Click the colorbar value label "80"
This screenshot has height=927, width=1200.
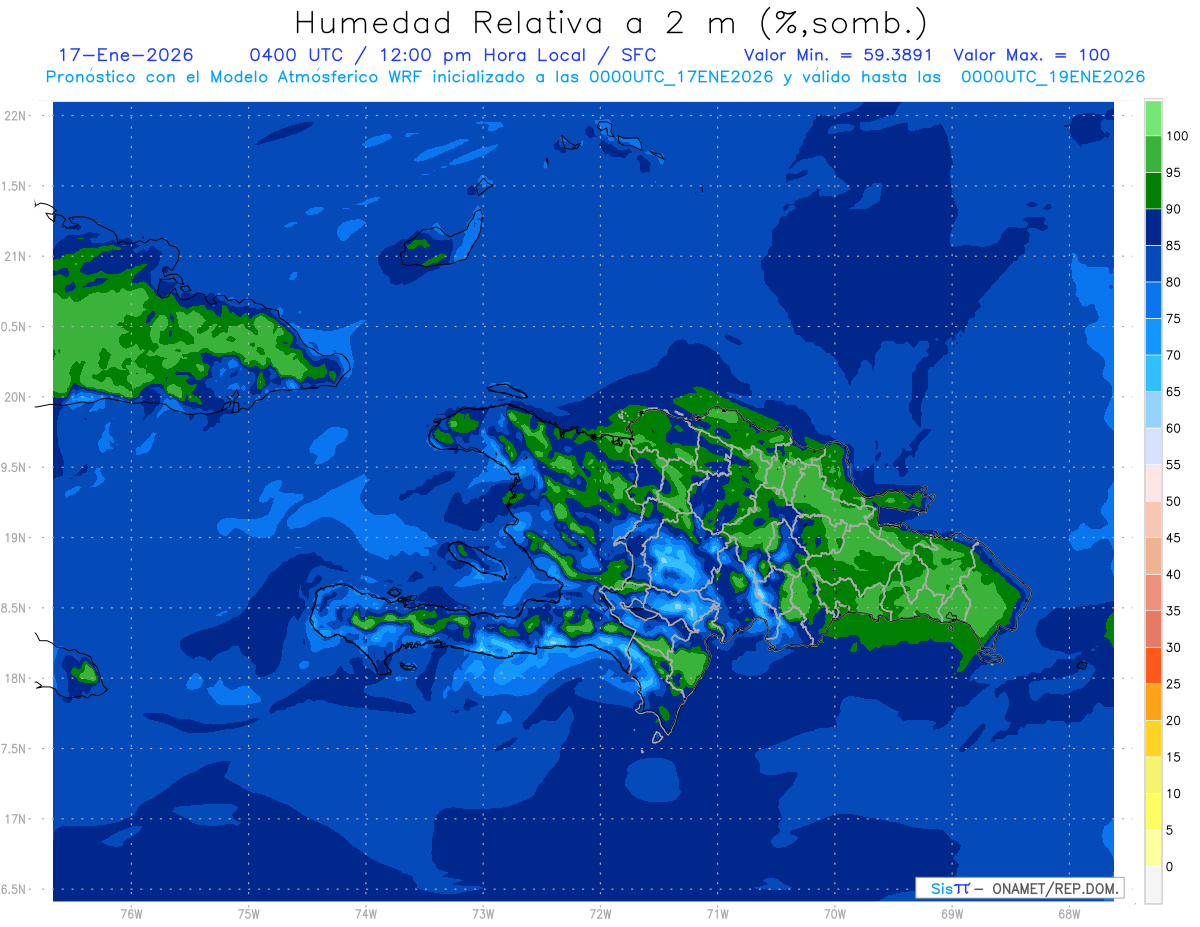(1173, 282)
